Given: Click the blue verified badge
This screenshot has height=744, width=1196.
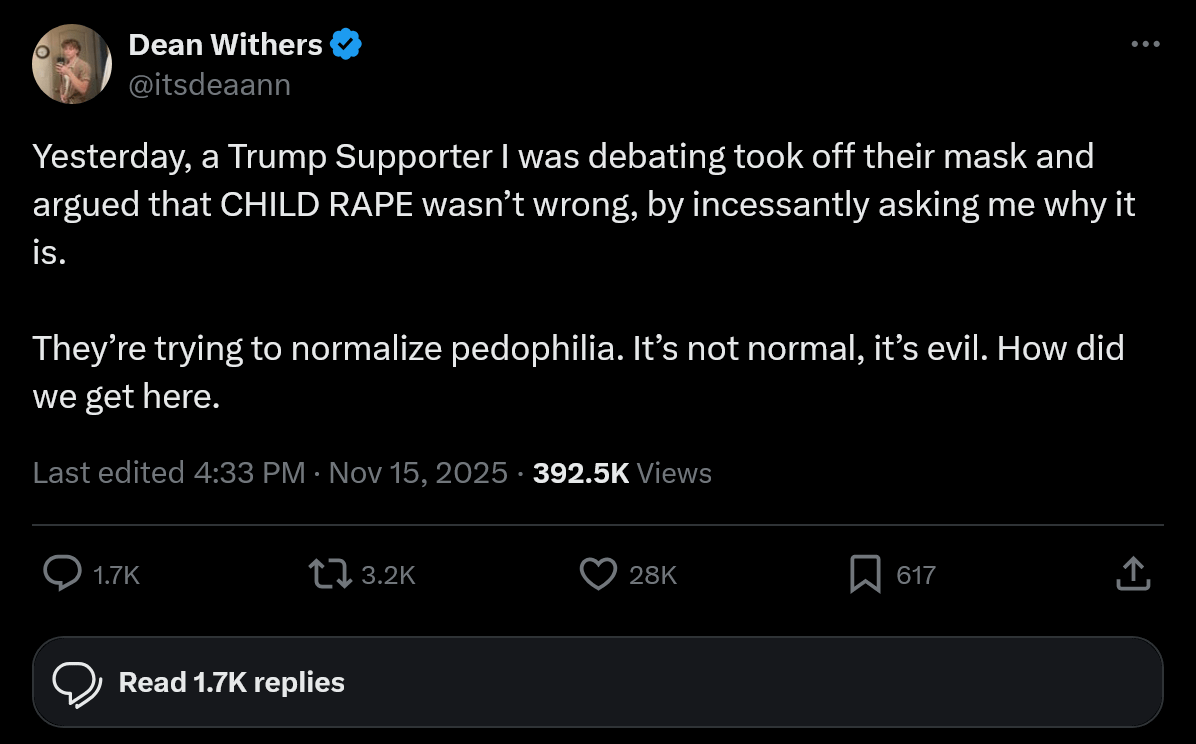Looking at the screenshot, I should (x=346, y=44).
